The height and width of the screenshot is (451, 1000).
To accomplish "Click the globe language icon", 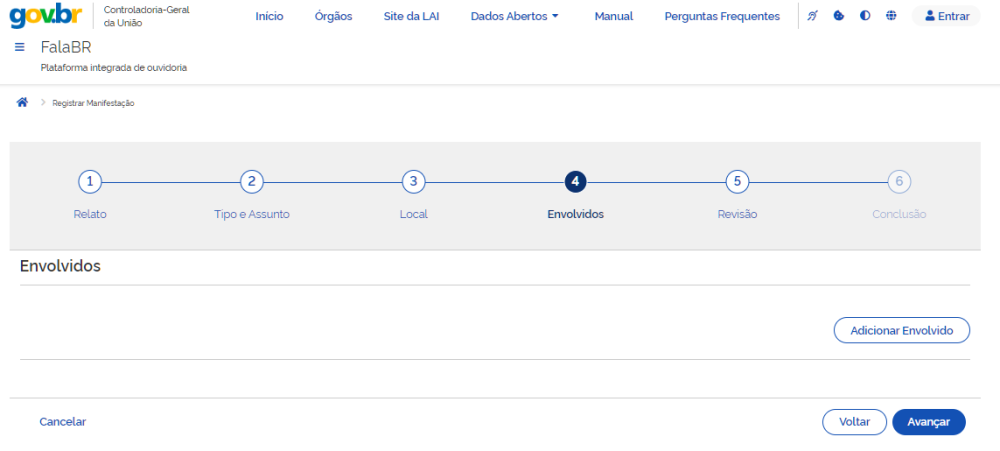I will point(891,16).
